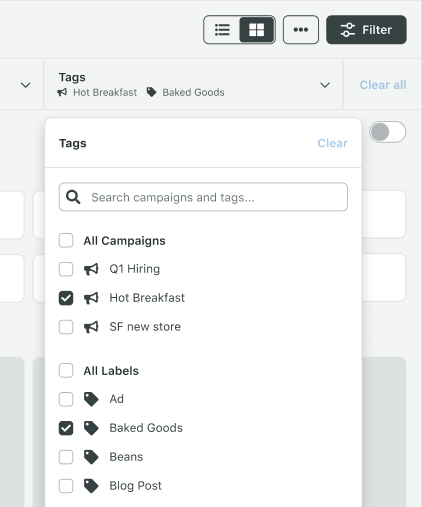422x507 pixels.
Task: Check the All Campaigns checkbox
Action: (x=66, y=240)
